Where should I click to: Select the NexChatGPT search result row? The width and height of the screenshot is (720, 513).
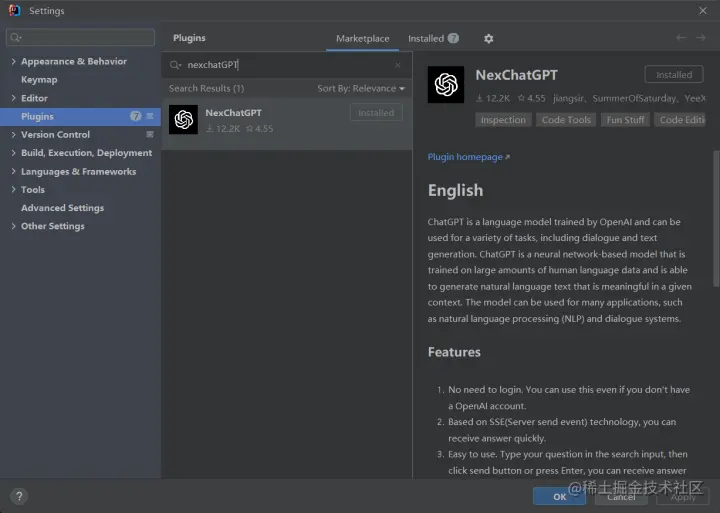[287, 124]
